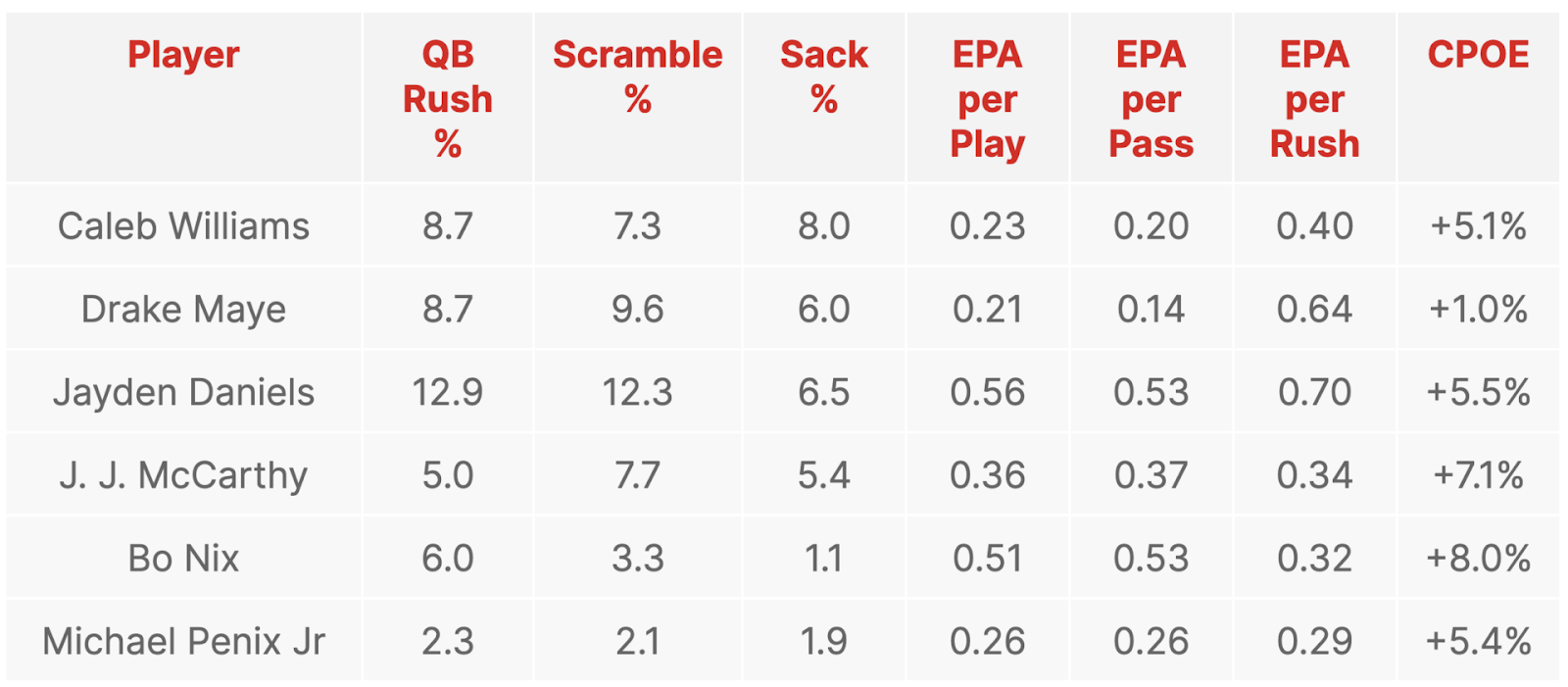
Task: Select the Sack % header cell
Action: click(824, 76)
